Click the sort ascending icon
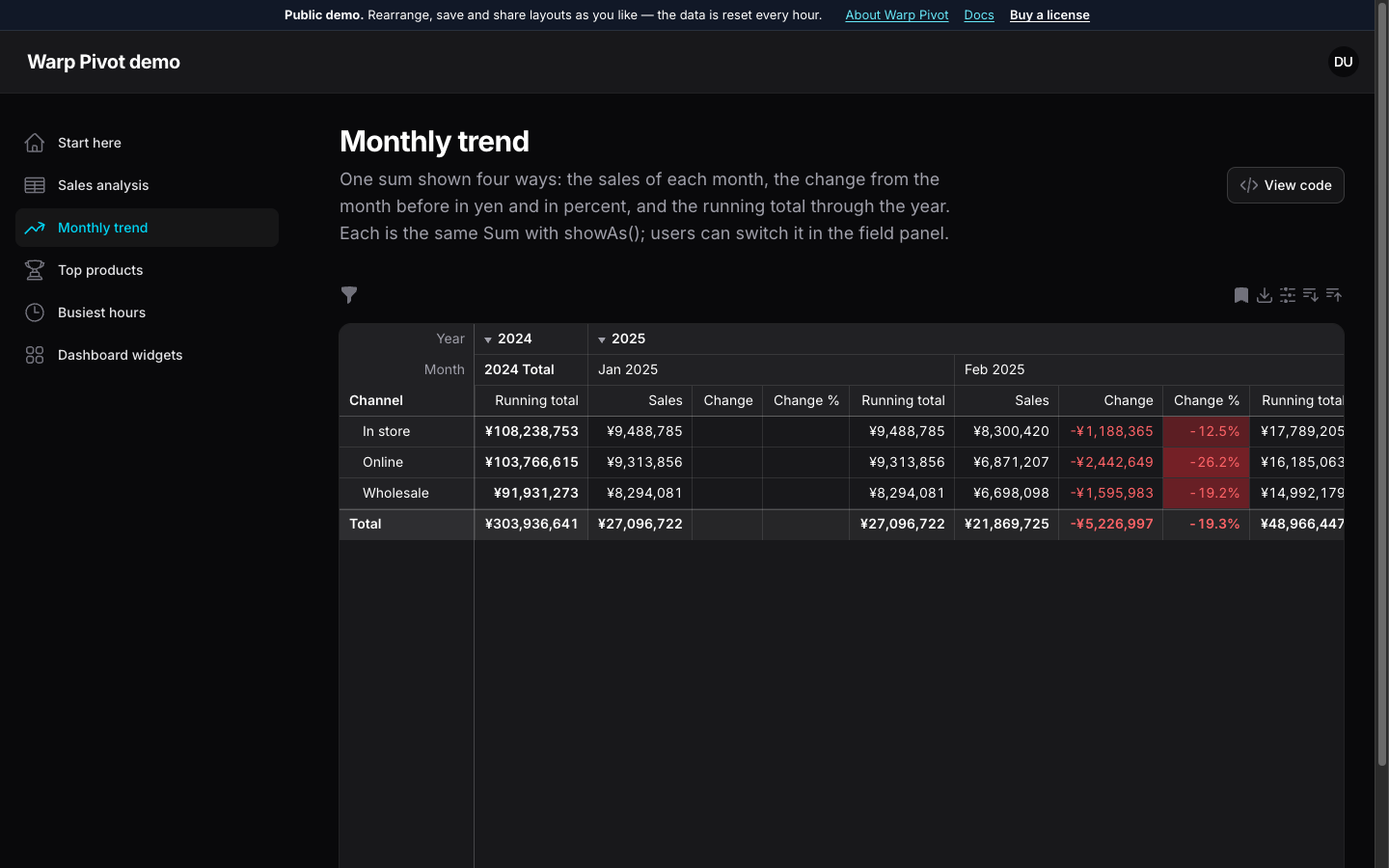Viewport: 1389px width, 868px height. 1334,295
